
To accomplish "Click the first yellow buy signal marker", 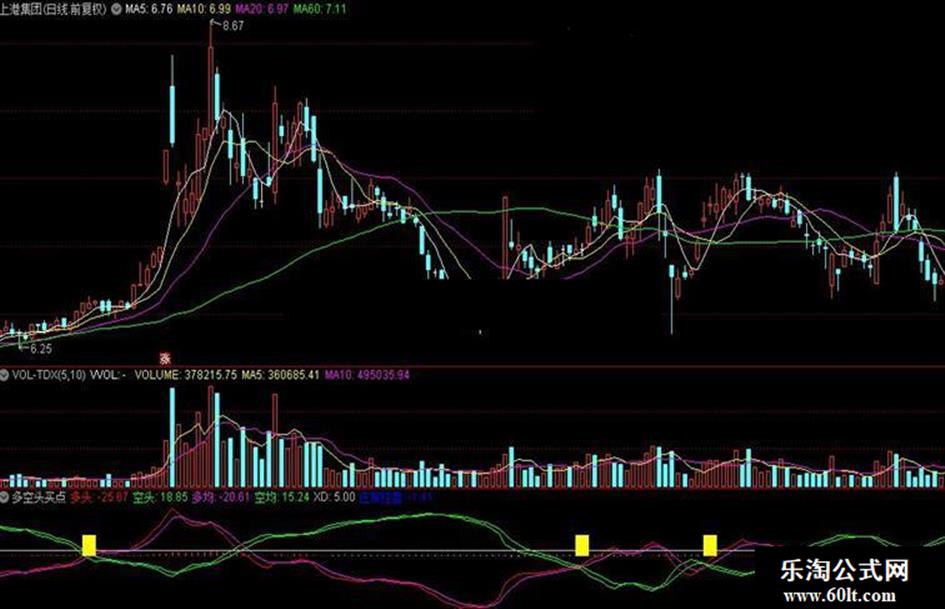I will click(89, 545).
